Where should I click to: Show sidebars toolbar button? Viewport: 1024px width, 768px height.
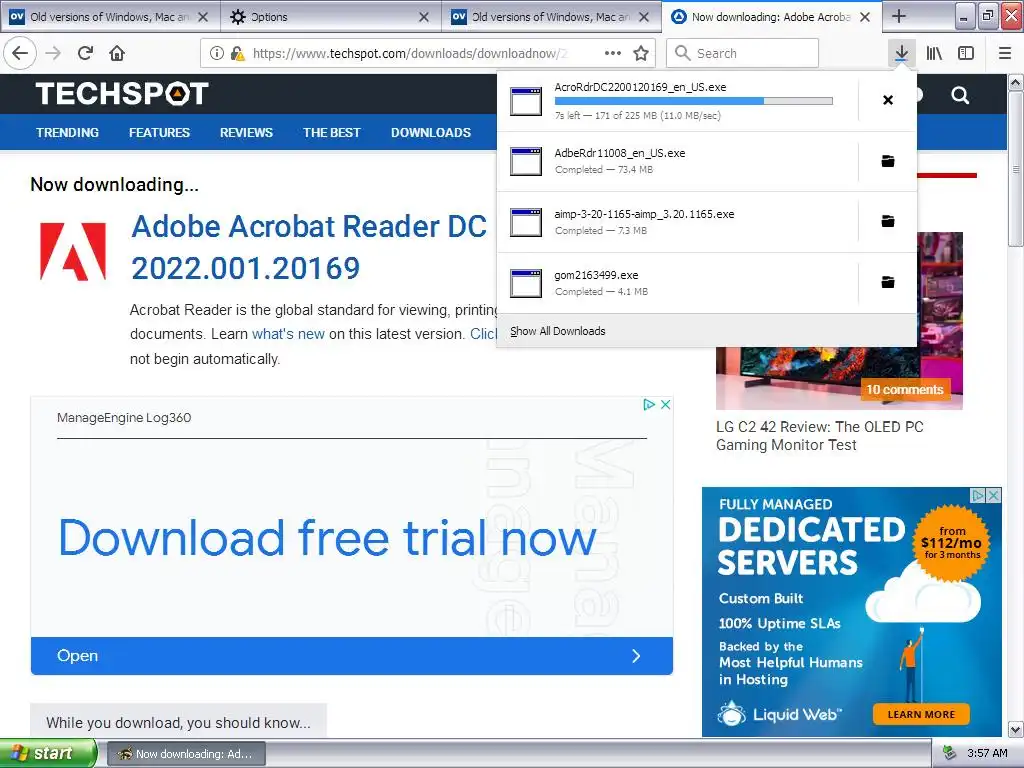(x=966, y=53)
